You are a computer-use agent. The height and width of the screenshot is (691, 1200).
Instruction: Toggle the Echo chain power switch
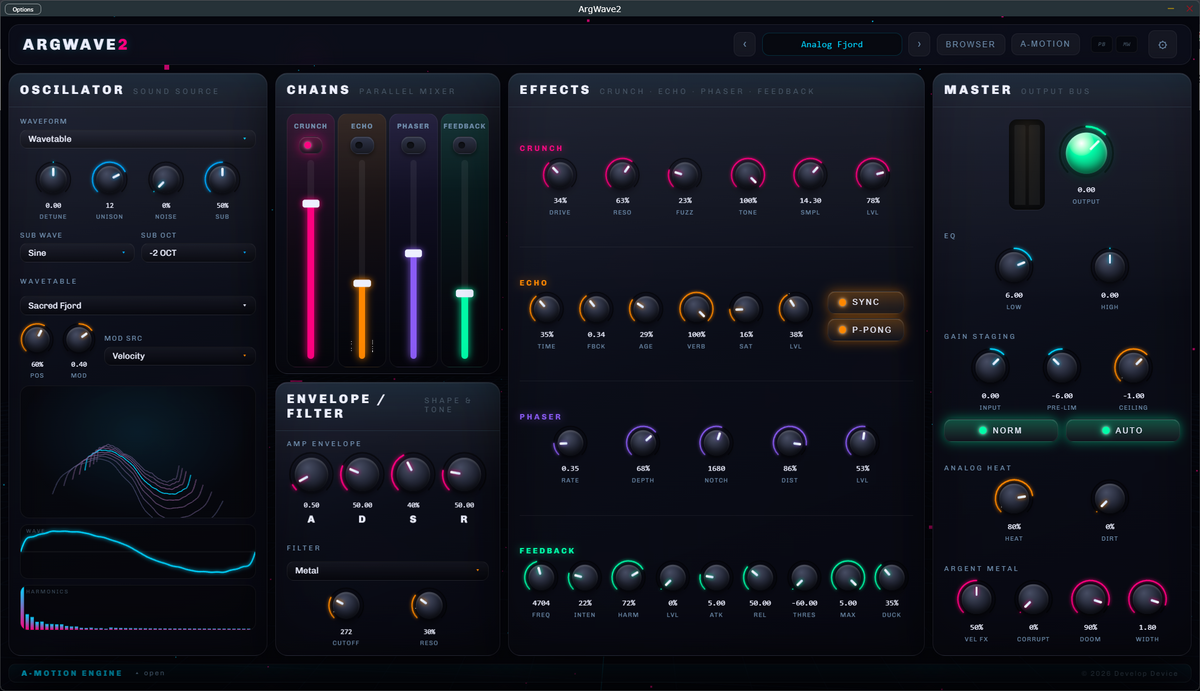coord(362,145)
